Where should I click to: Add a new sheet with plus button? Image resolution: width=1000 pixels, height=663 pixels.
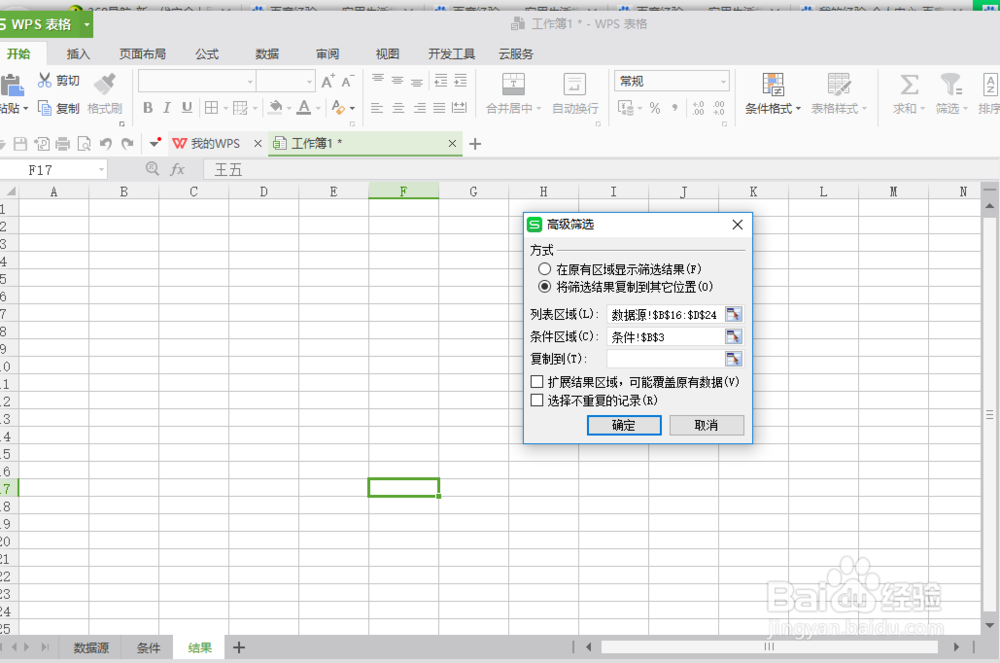pos(239,648)
